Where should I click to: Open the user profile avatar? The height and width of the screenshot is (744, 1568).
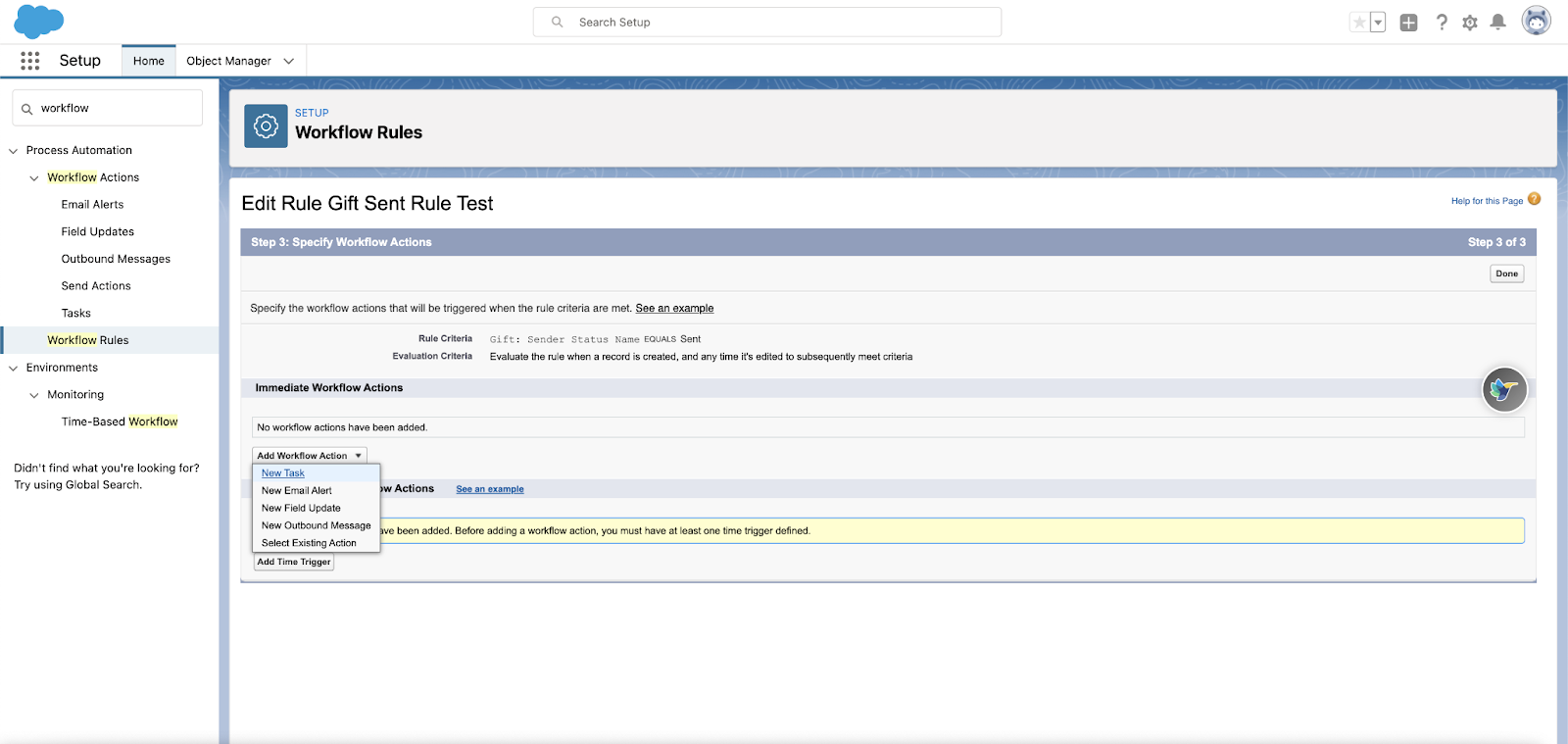tap(1536, 21)
